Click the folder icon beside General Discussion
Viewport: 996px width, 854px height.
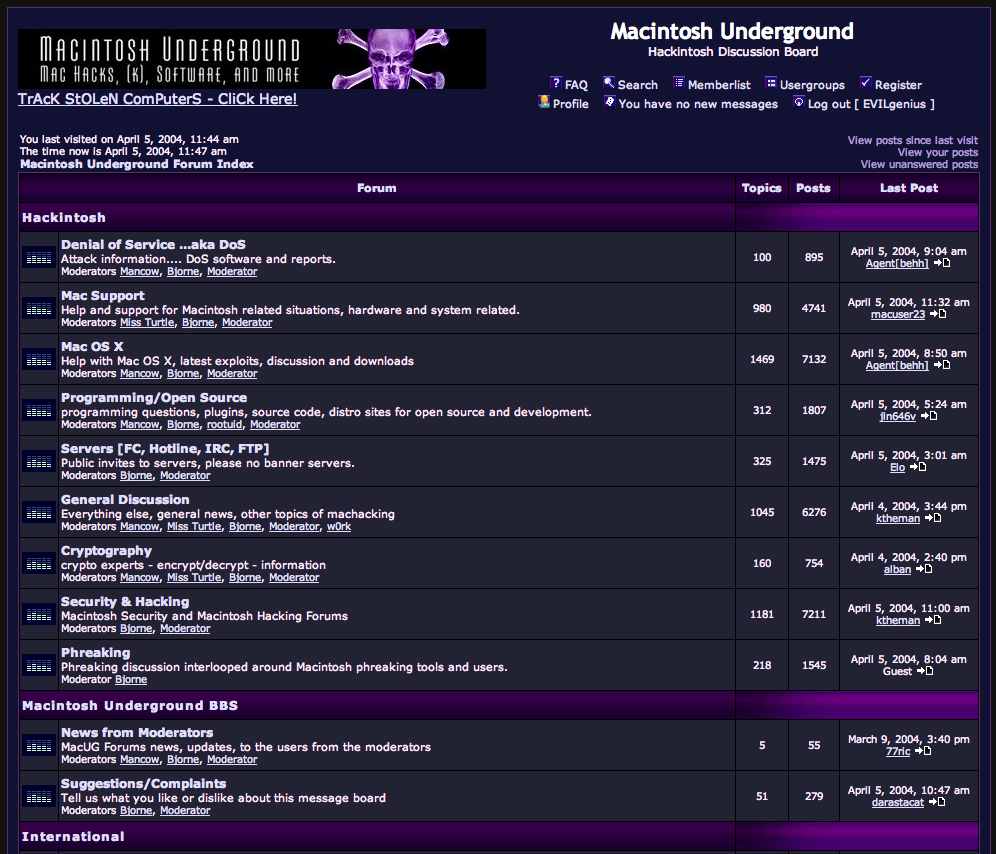[39, 512]
